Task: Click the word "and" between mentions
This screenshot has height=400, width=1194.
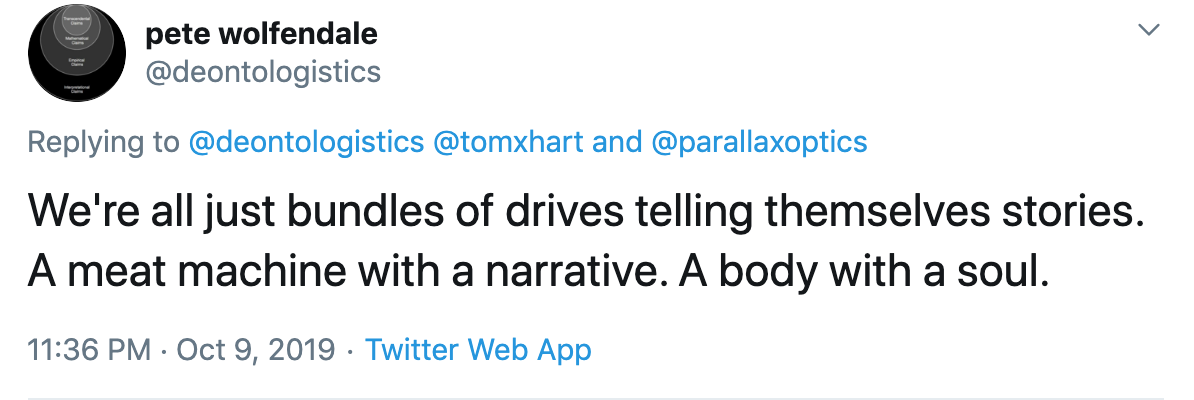Action: [x=617, y=142]
